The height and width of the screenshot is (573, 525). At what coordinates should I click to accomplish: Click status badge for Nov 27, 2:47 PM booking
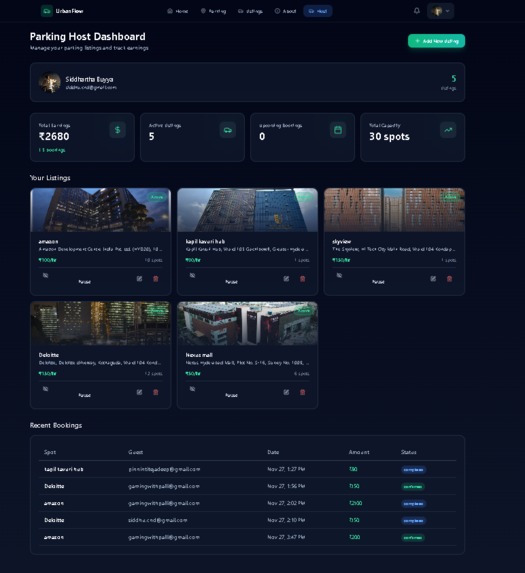pyautogui.click(x=413, y=538)
